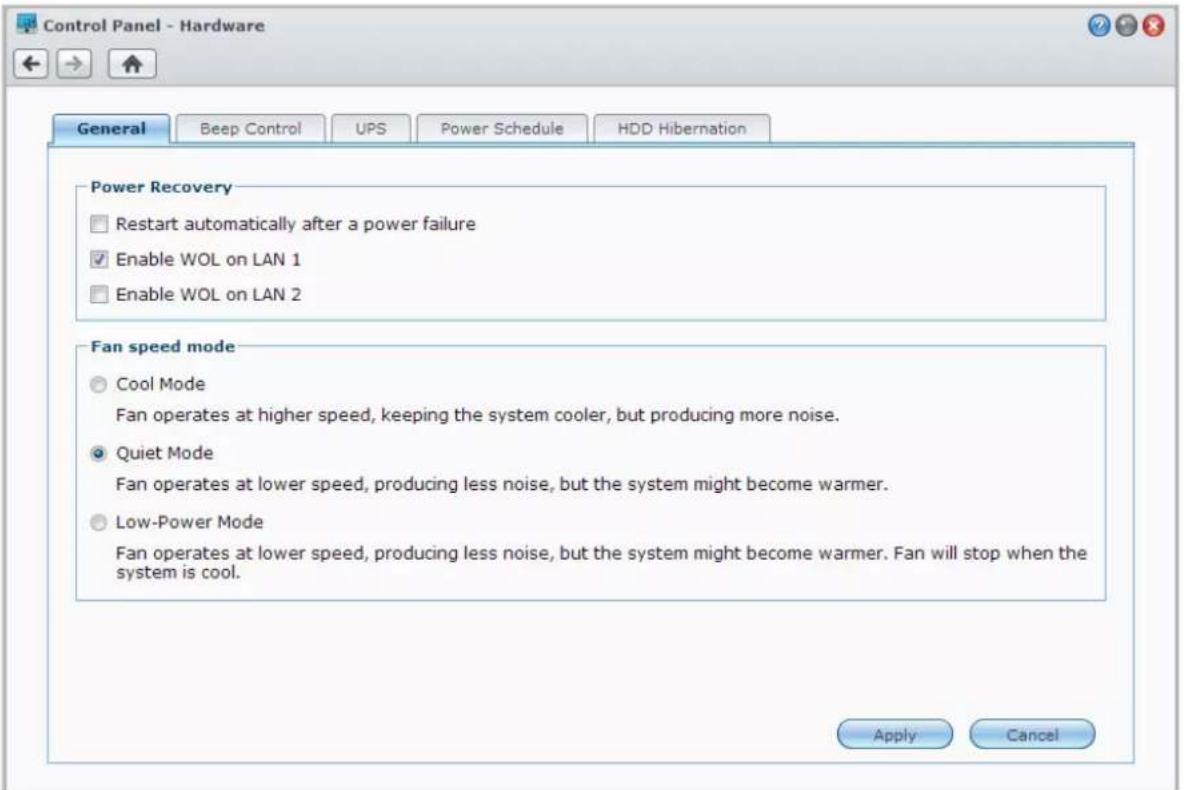The height and width of the screenshot is (790, 1184).
Task: Open Control Panel home via house icon
Action: point(132,64)
